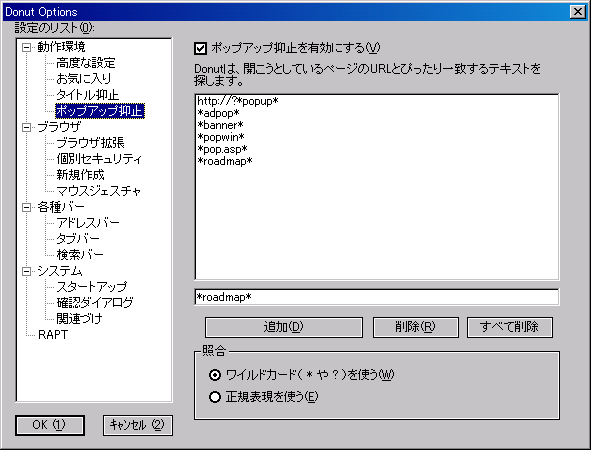Confirm settings with OK button
This screenshot has height=450, width=591.
[x=50, y=425]
